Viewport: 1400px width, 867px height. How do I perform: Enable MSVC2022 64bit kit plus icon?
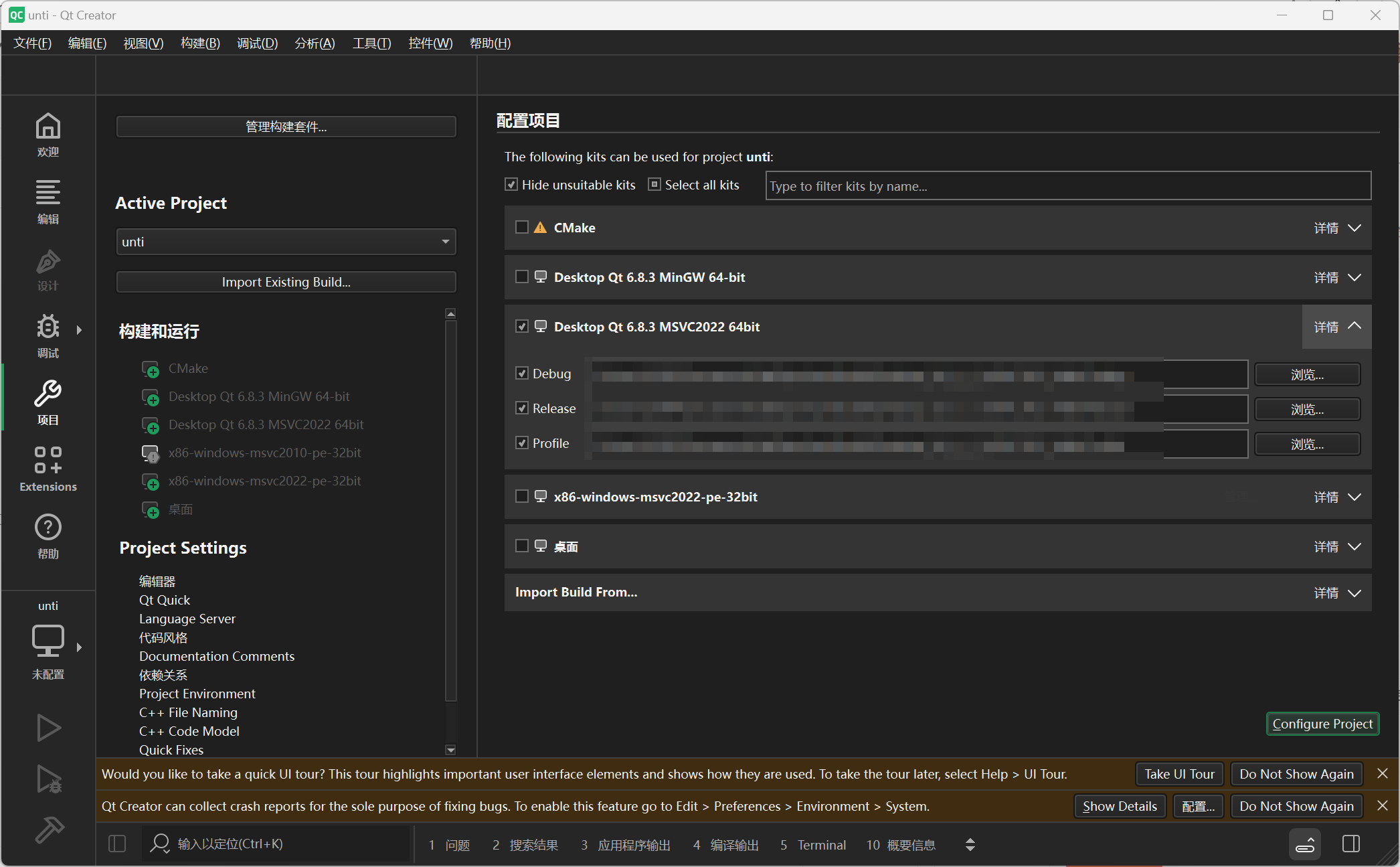[151, 425]
